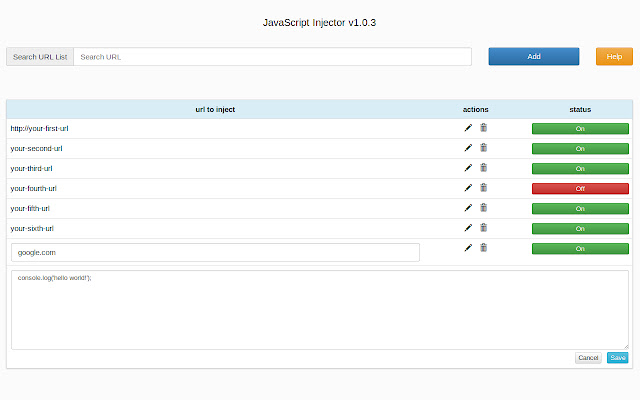640x400 pixels.
Task: Click the pencil icon in the google.com row
Action: (468, 248)
